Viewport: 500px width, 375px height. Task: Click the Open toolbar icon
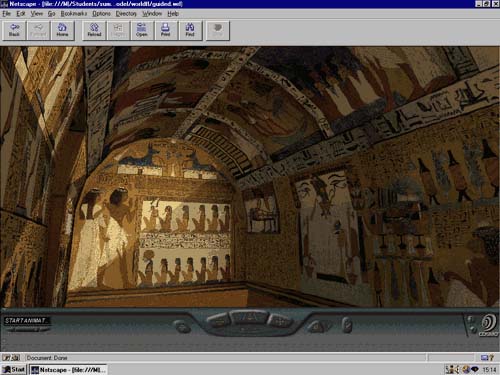click(x=142, y=30)
